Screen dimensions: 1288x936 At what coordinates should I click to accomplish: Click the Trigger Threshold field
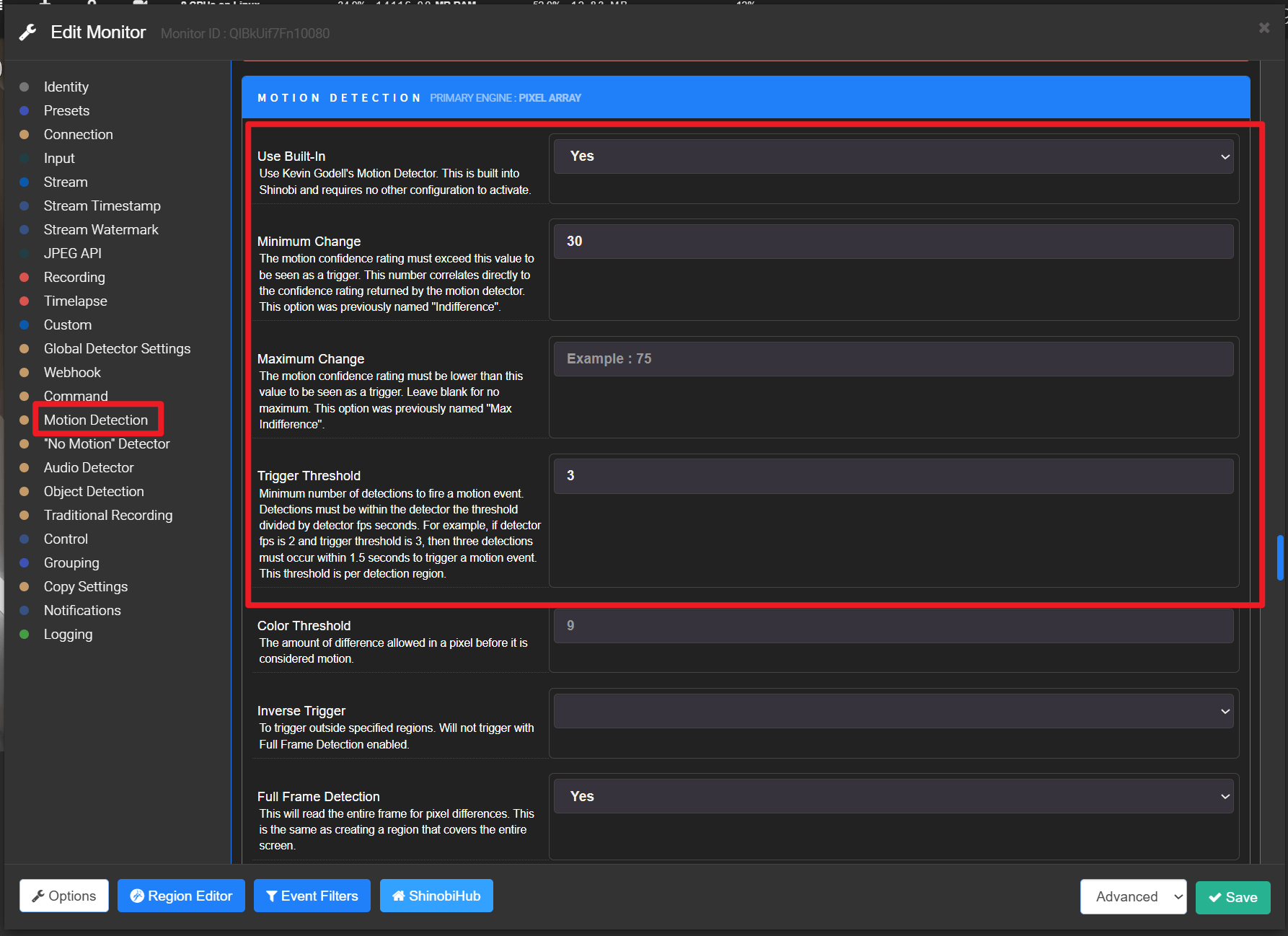pyautogui.click(x=894, y=476)
